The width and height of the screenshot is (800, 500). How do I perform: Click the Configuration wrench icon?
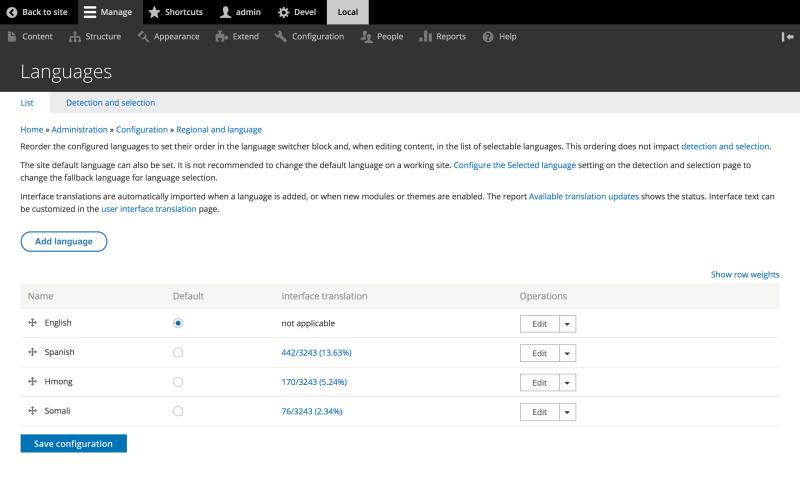click(281, 37)
